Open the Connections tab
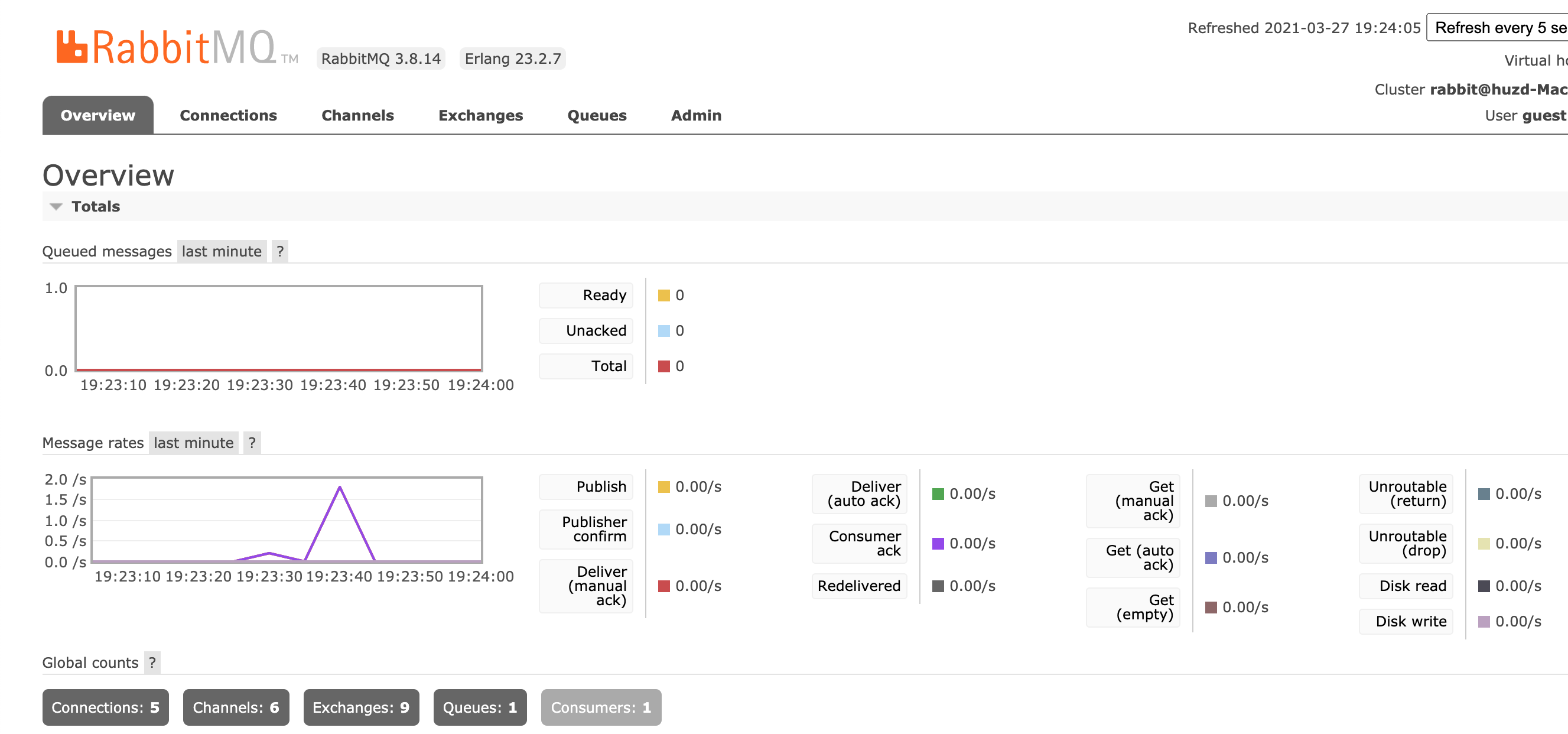The height and width of the screenshot is (734, 1568). point(228,115)
